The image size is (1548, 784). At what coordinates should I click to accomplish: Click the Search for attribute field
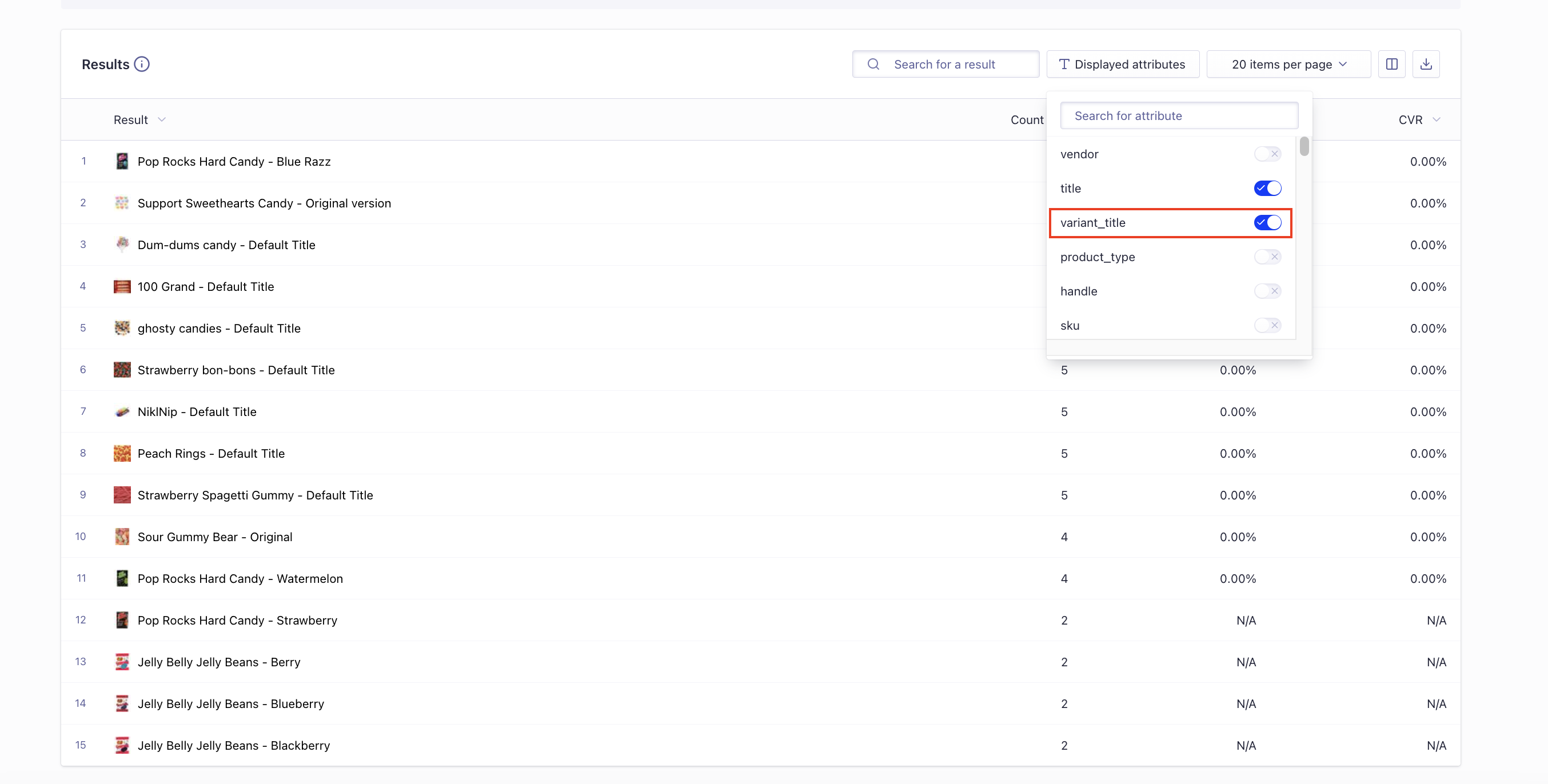coord(1178,116)
